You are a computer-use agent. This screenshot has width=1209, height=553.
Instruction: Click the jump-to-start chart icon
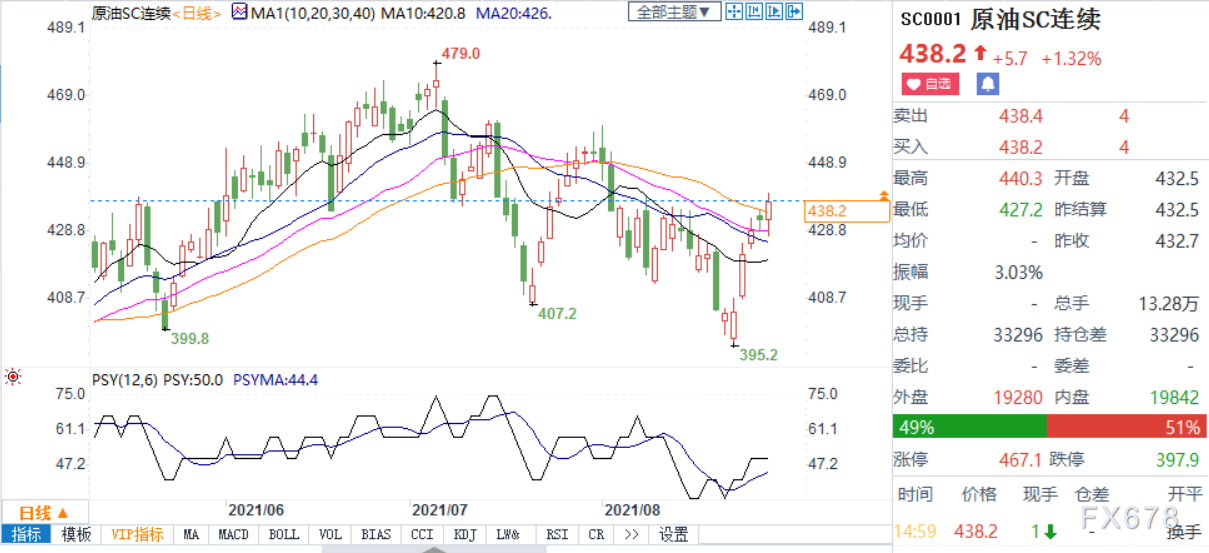[x=752, y=12]
